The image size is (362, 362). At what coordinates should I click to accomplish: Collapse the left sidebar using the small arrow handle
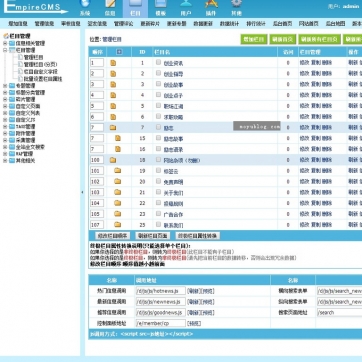(x=82, y=192)
